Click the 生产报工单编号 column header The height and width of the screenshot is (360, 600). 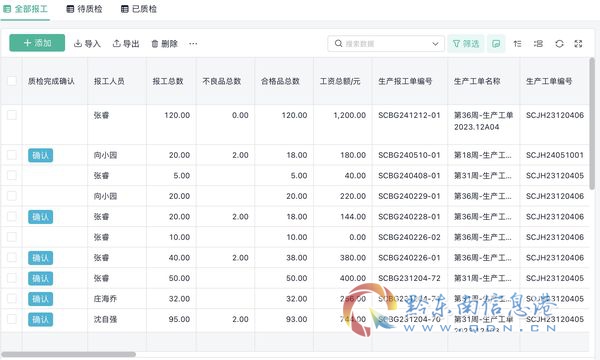point(409,81)
